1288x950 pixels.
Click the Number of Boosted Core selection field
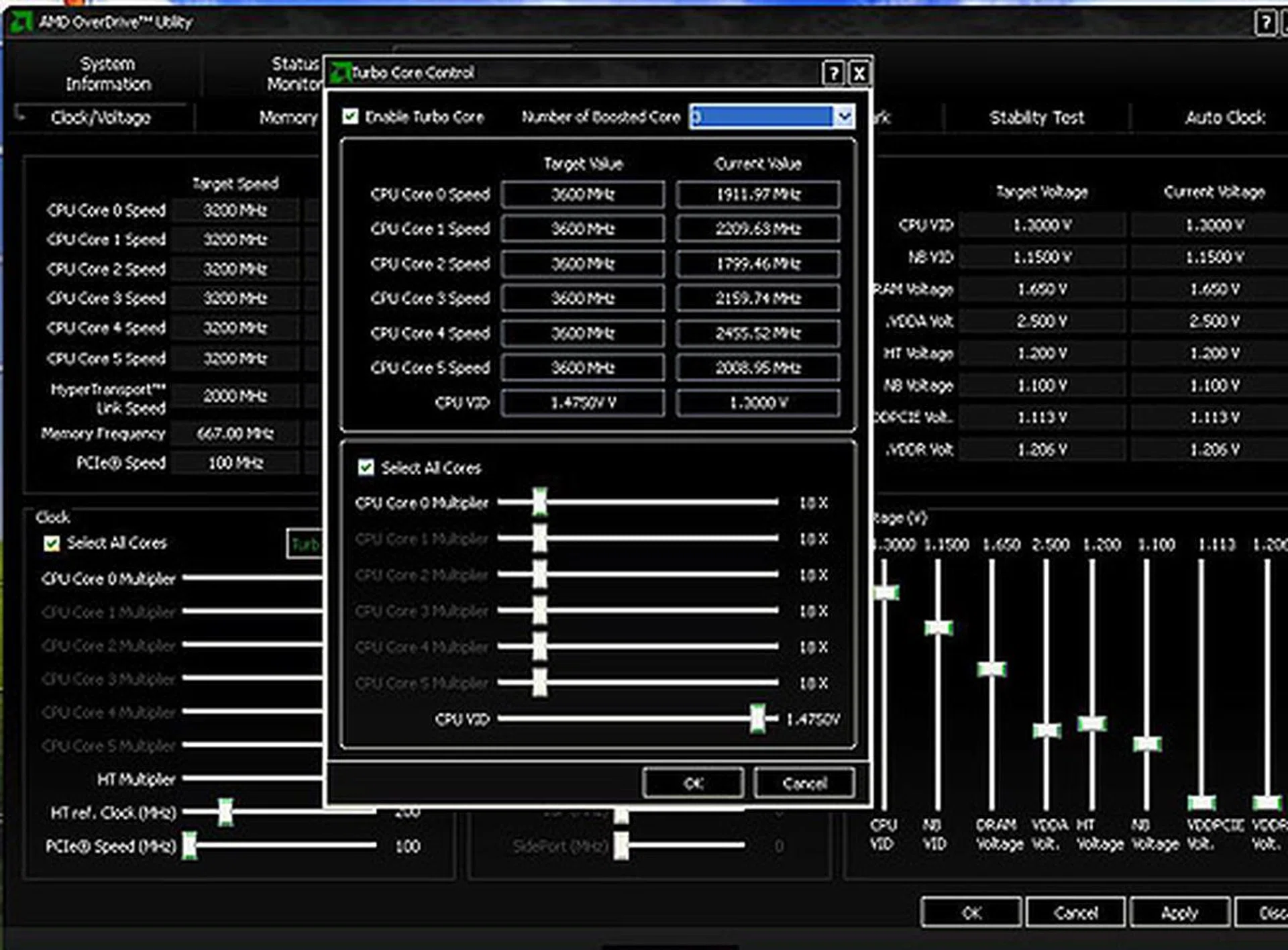point(761,117)
